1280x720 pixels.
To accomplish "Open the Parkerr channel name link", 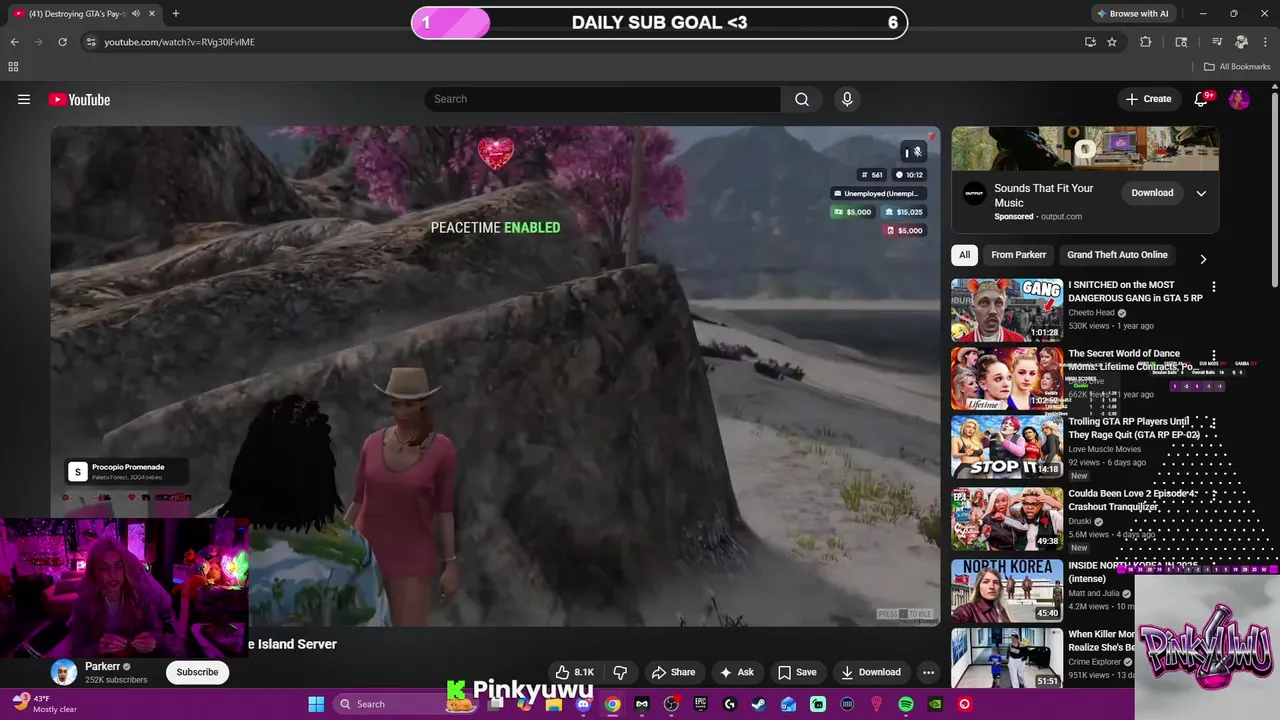I will coord(102,666).
